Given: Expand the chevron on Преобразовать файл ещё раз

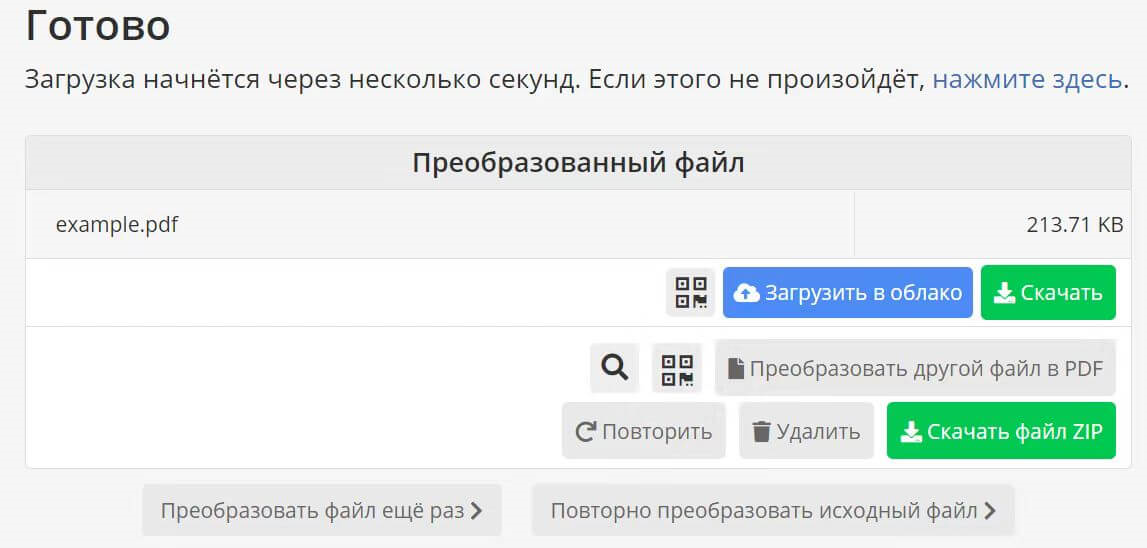Looking at the screenshot, I should click(477, 511).
